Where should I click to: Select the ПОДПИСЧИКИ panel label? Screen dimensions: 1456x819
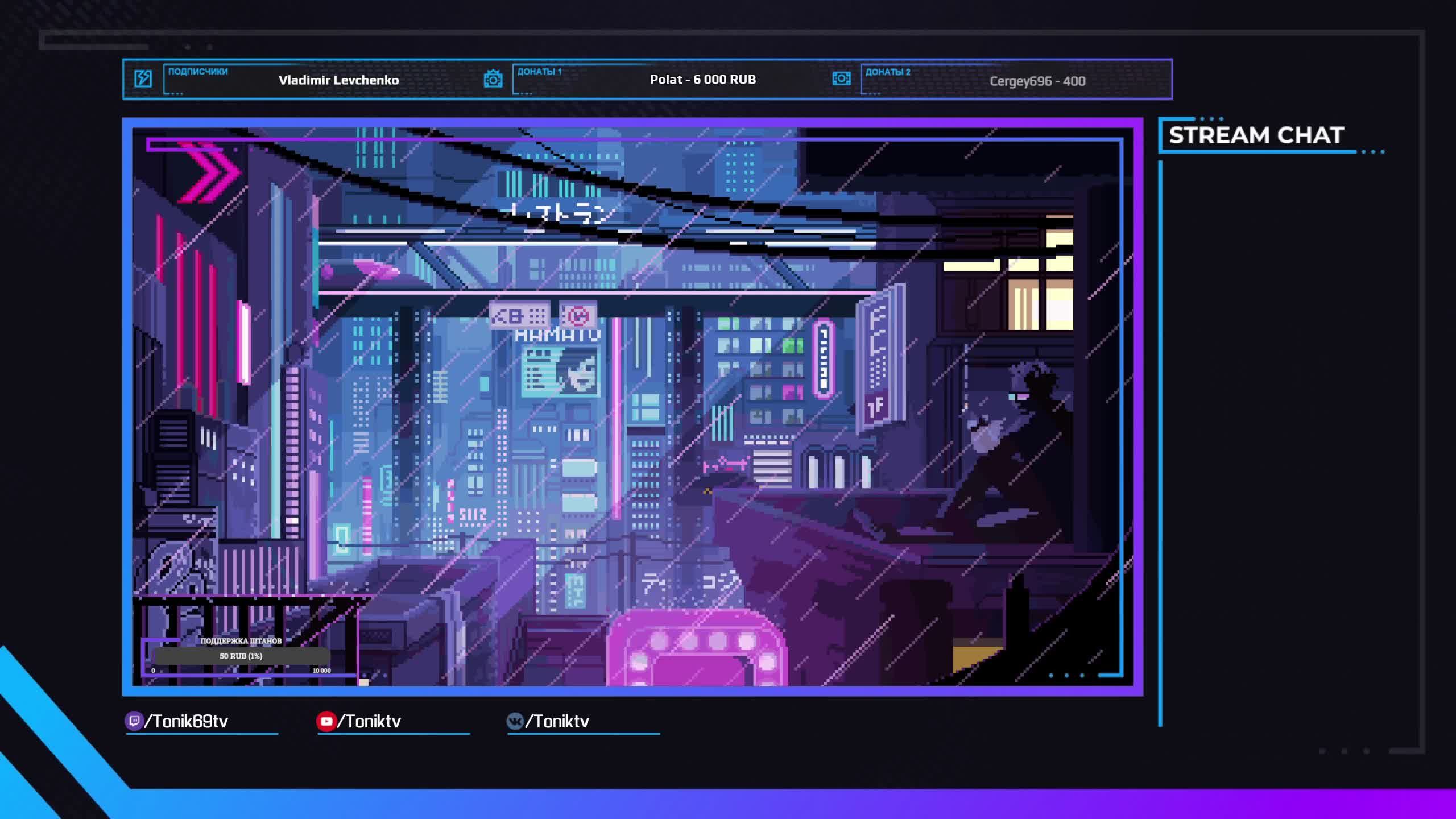(198, 72)
